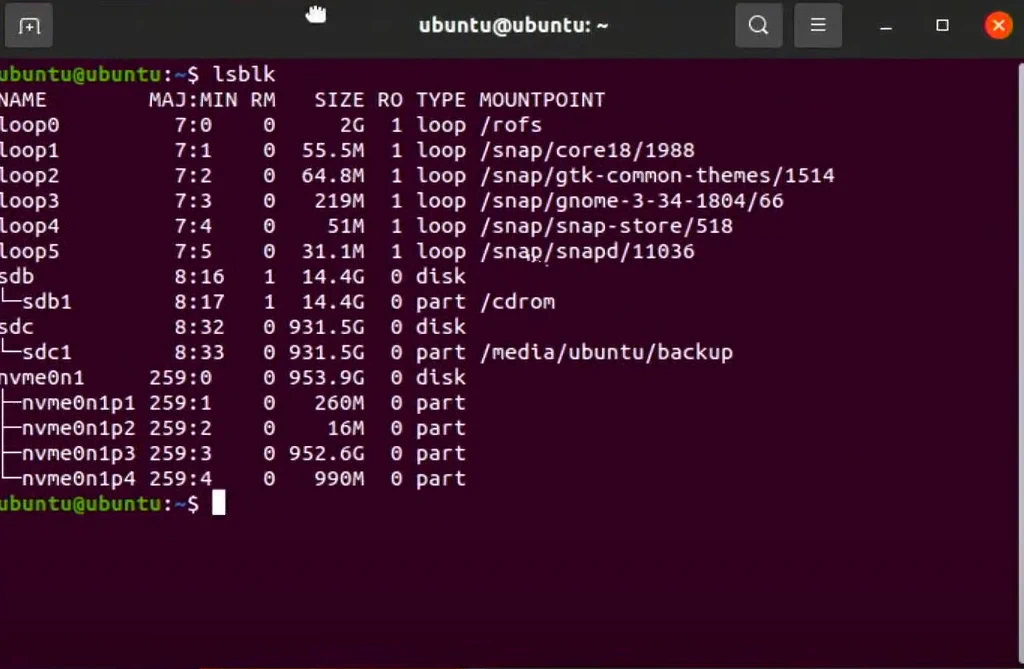
Task: Click the 219M size value
Action: (339, 201)
